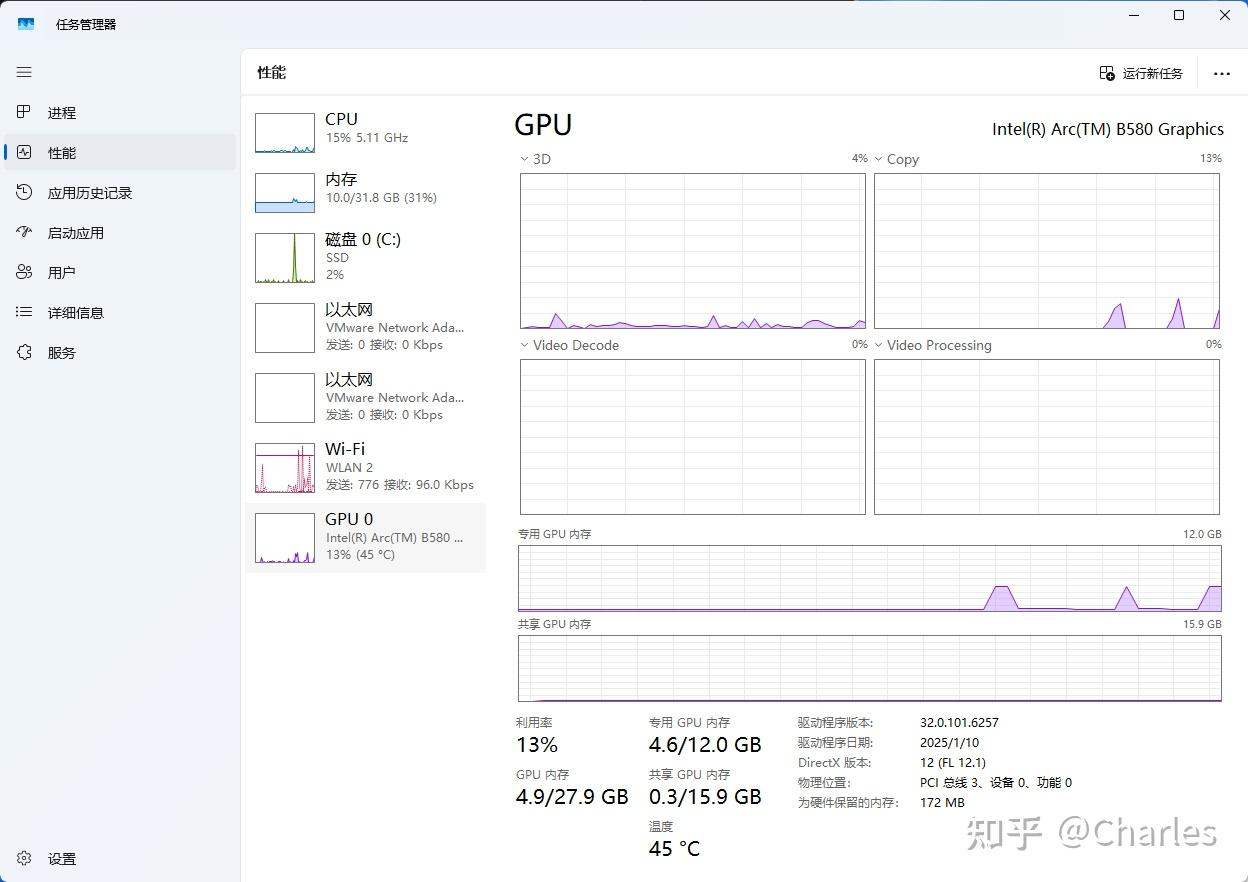Open the more options ellipsis menu
The height and width of the screenshot is (882, 1248).
tap(1221, 72)
